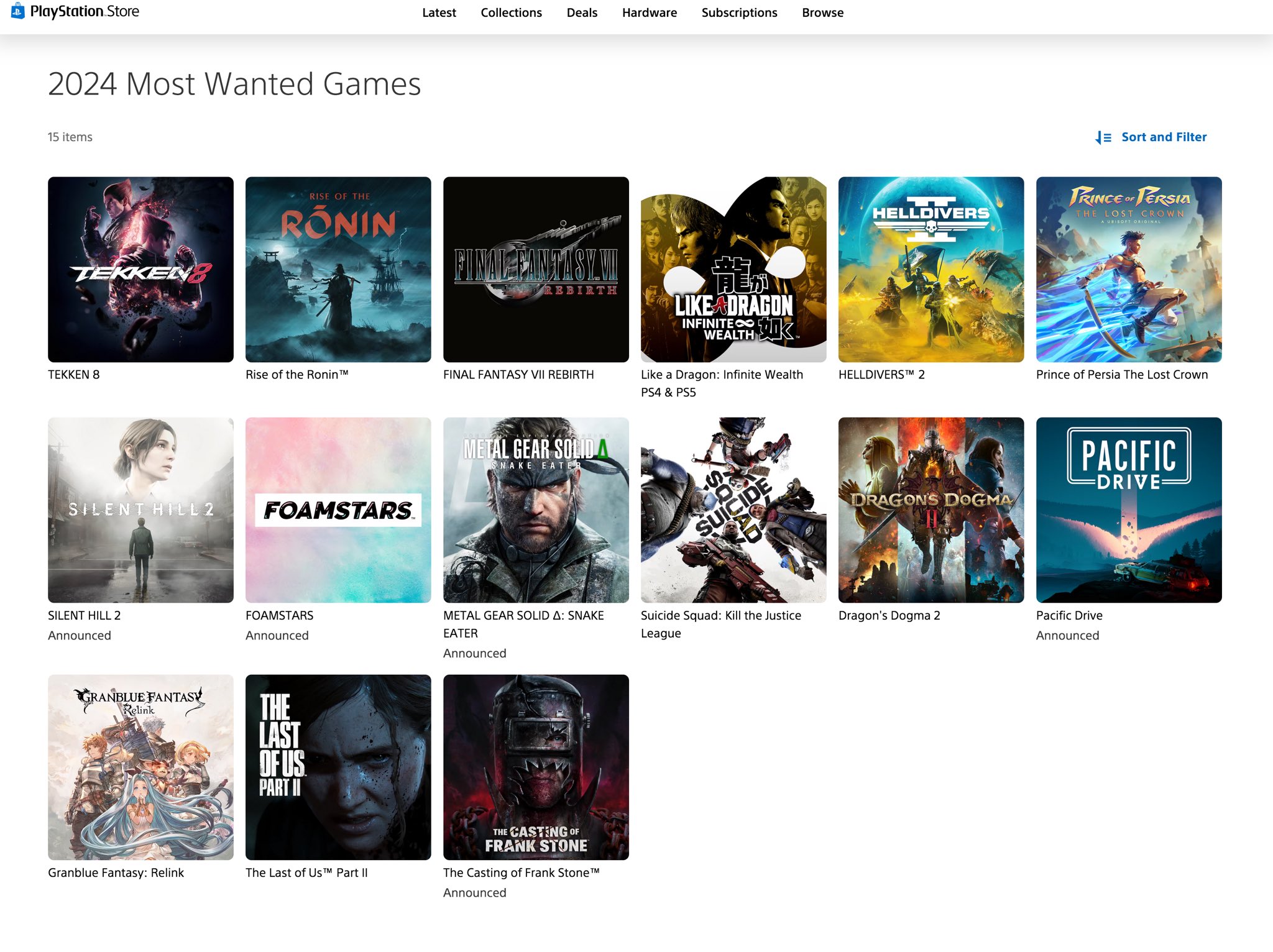Image resolution: width=1273 pixels, height=952 pixels.
Task: Open the Rise of the Ronin™ title link
Action: click(x=297, y=375)
